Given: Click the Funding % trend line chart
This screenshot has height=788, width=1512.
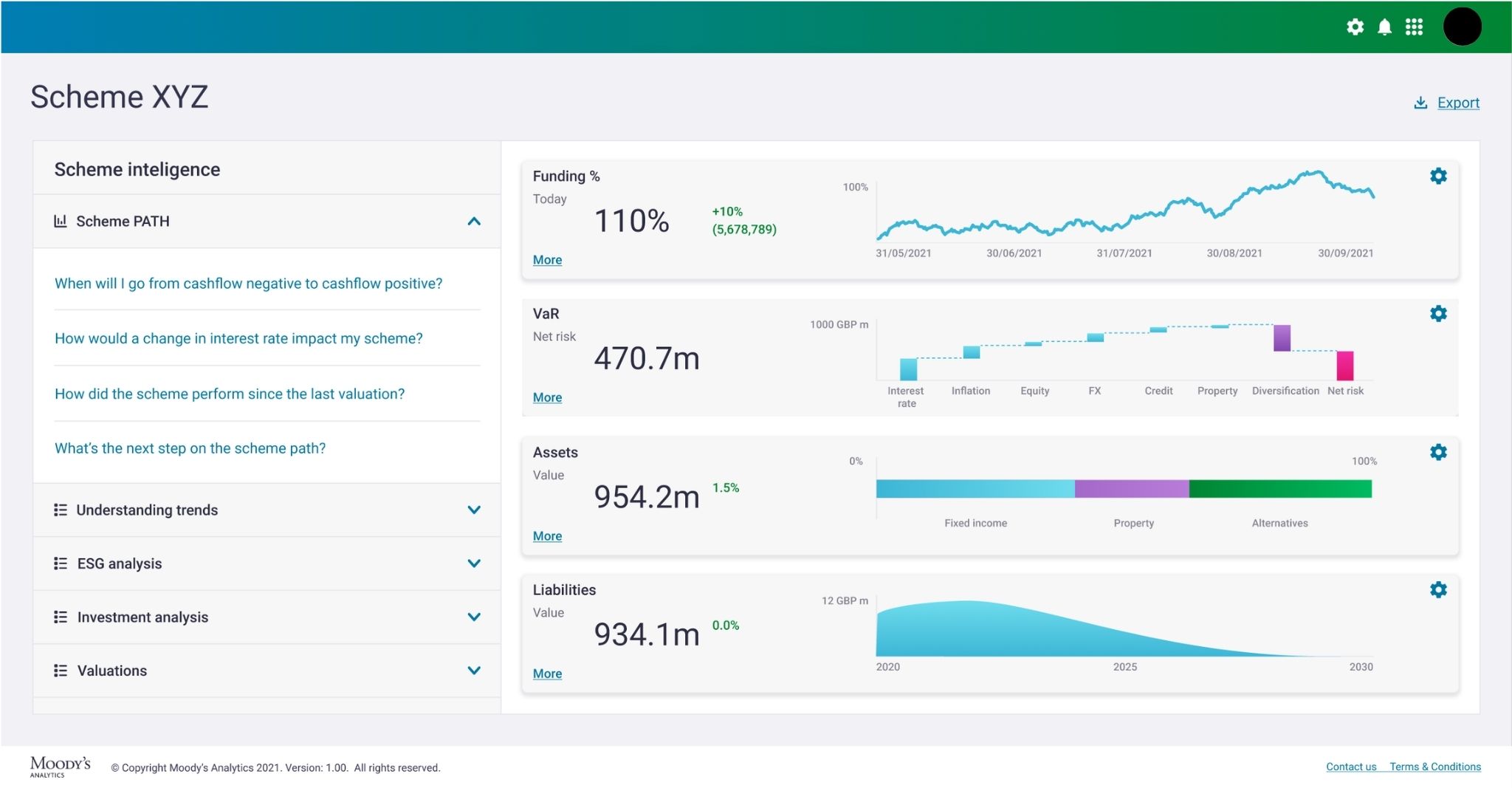Looking at the screenshot, I should pyautogui.click(x=1125, y=205).
